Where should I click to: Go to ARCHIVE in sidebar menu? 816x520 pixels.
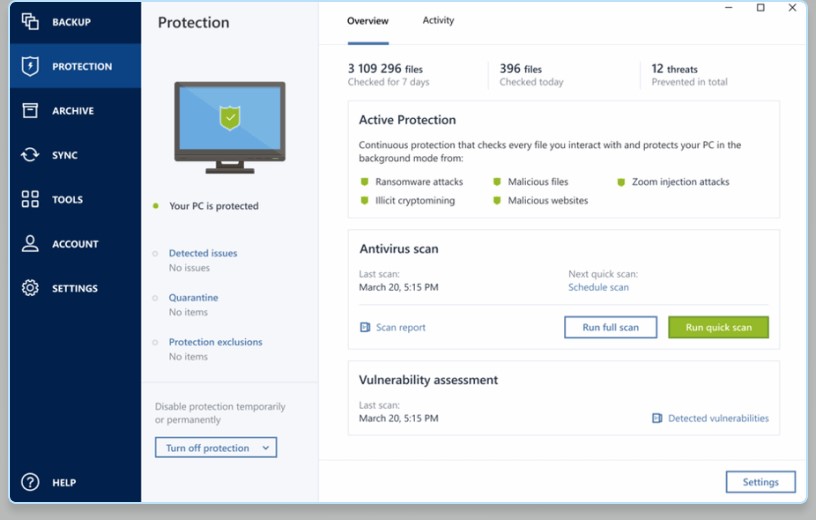(73, 111)
